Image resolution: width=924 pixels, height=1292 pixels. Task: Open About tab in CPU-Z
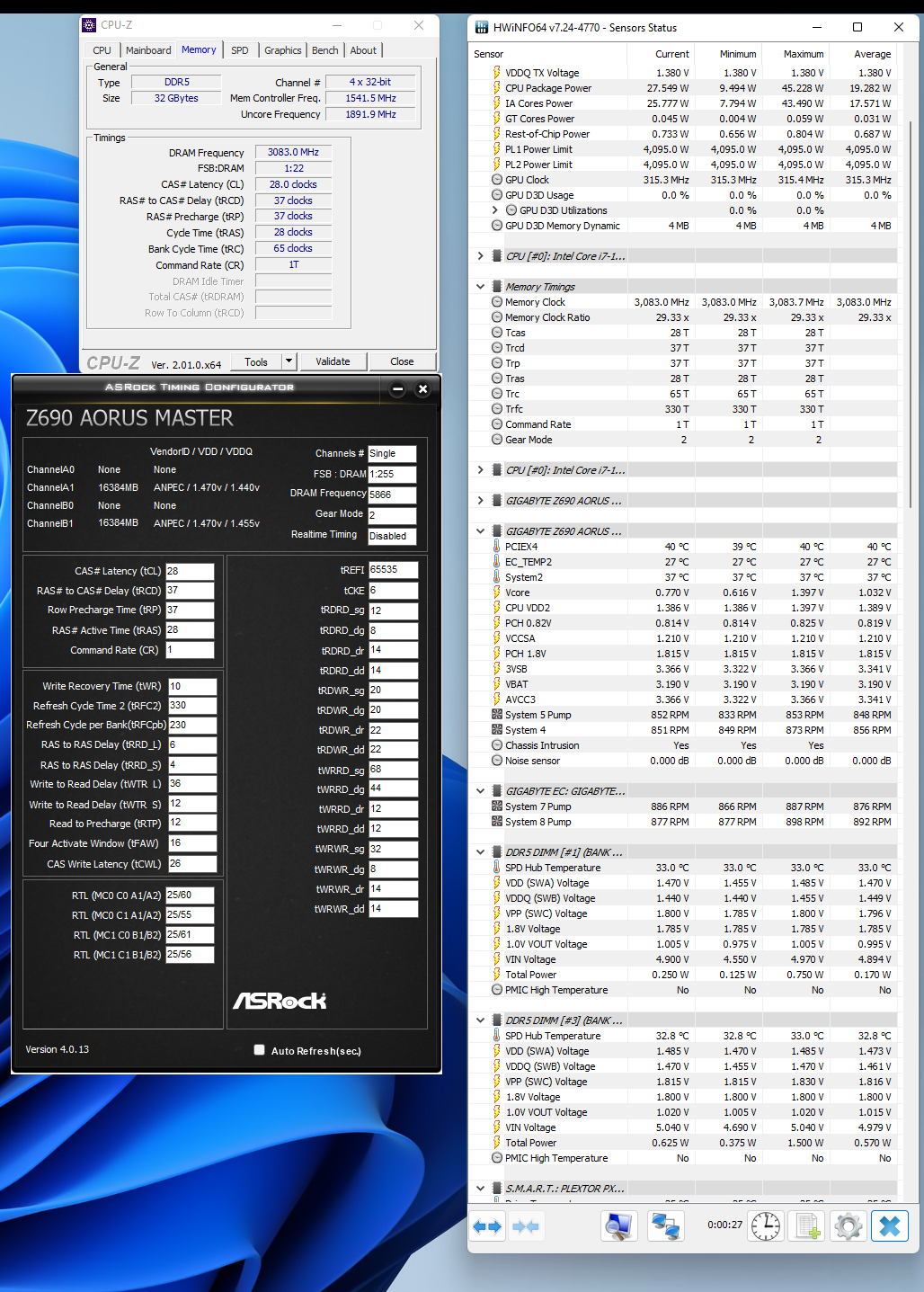coord(363,50)
